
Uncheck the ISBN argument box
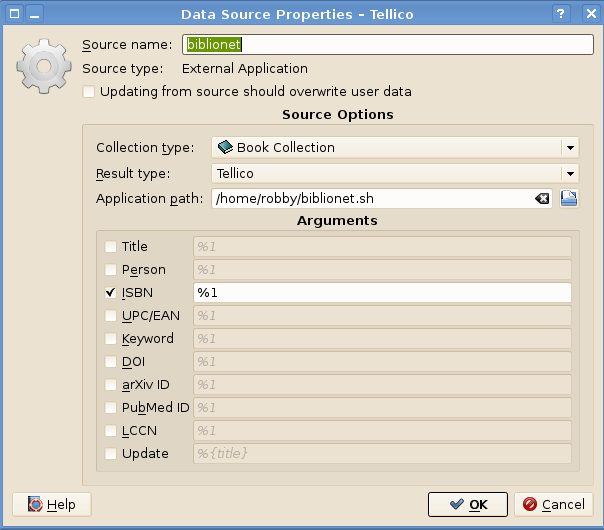[111, 293]
